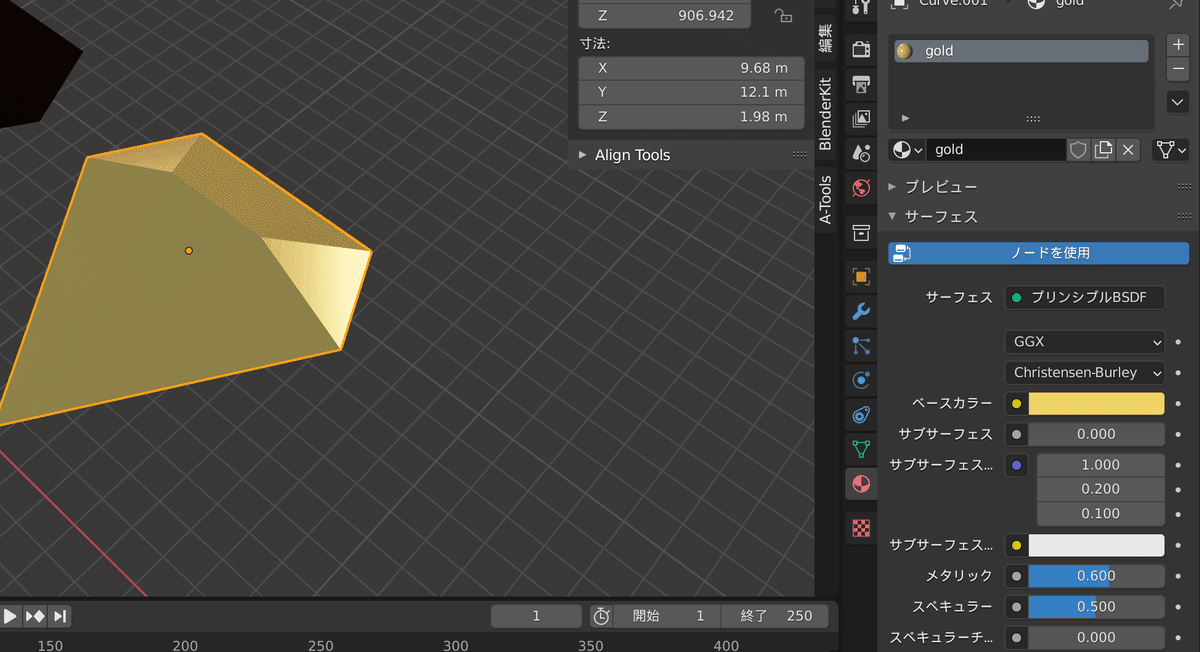Open the Modifier properties wrench tab
Screen dimensions: 1200x652
(x=860, y=311)
